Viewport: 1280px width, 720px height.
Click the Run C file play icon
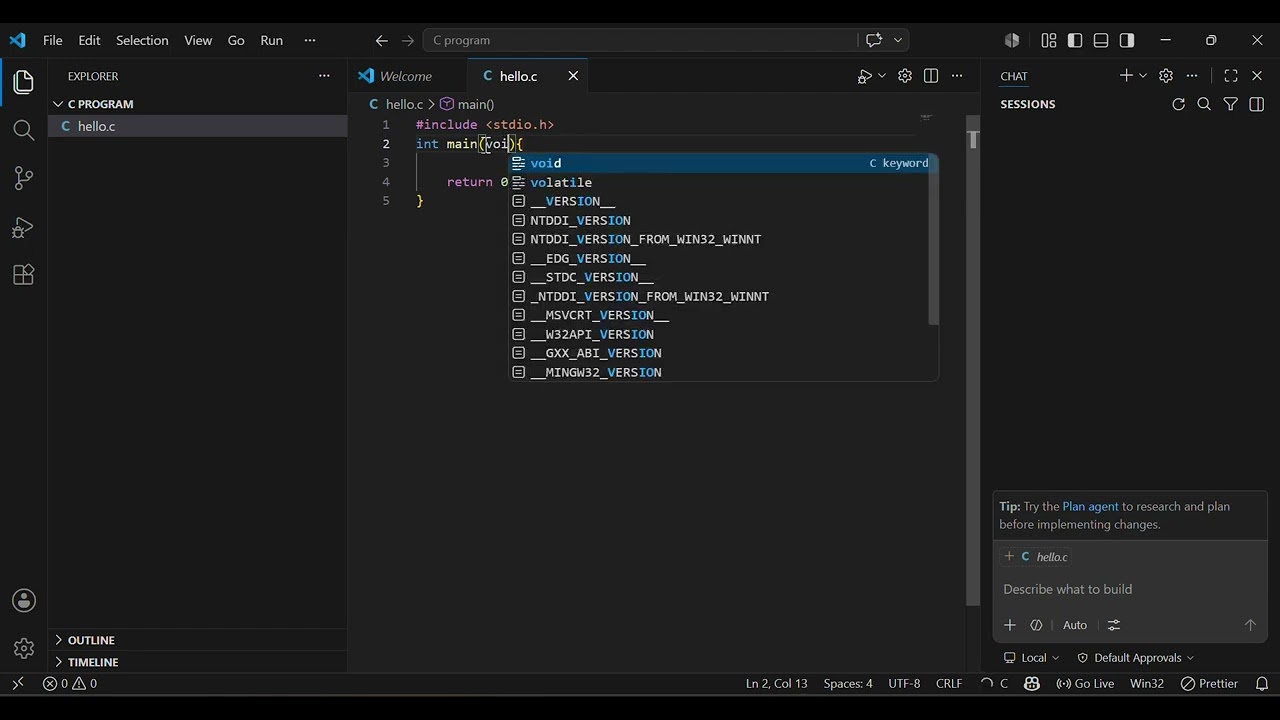[x=864, y=76]
